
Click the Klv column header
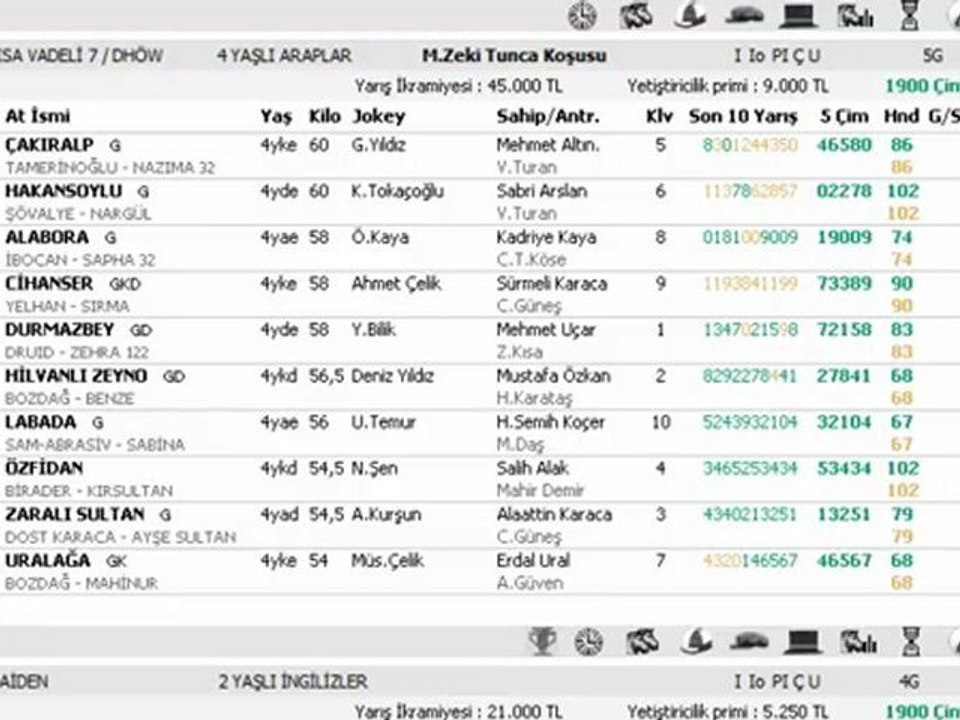pos(659,116)
